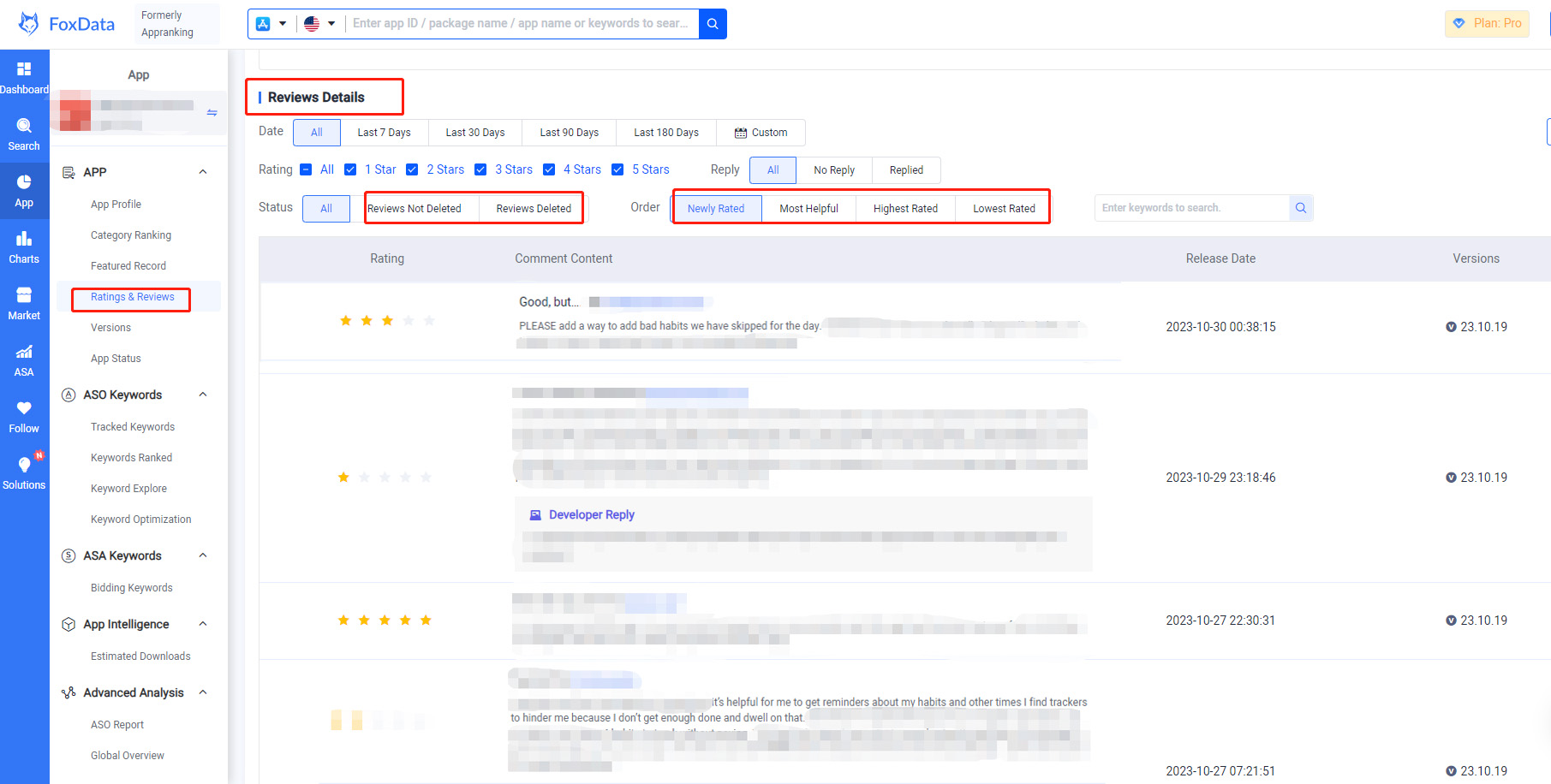Toggle the All ratings checkbox

click(x=306, y=169)
